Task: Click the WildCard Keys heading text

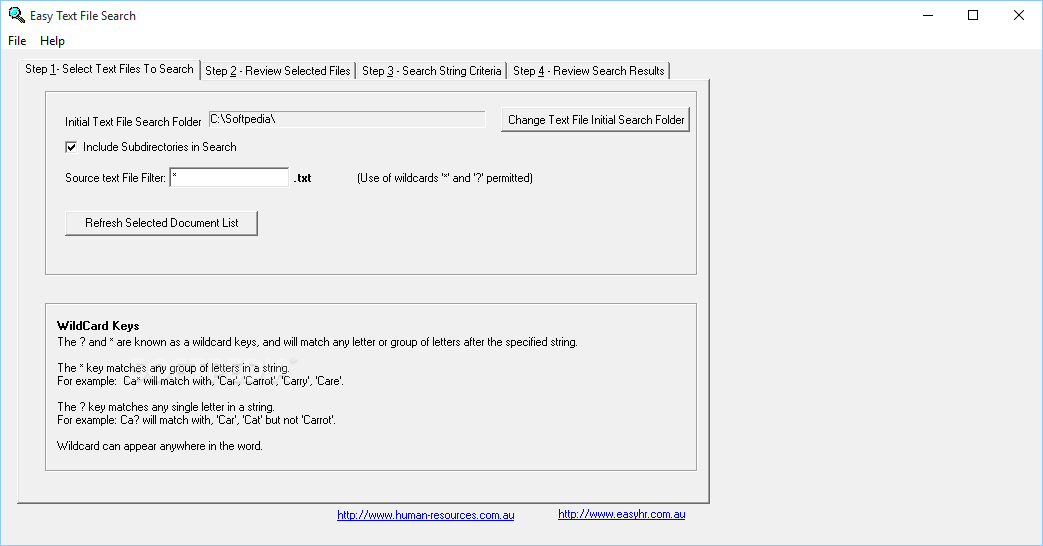Action: tap(98, 326)
